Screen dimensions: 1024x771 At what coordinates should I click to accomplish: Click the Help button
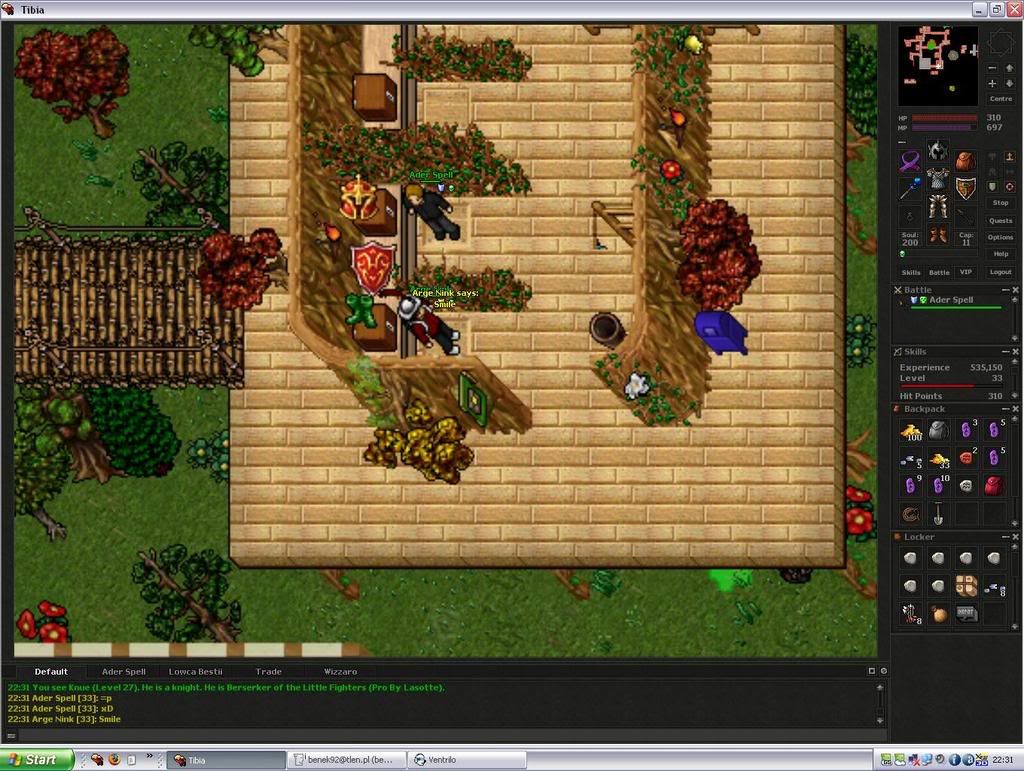[1000, 255]
